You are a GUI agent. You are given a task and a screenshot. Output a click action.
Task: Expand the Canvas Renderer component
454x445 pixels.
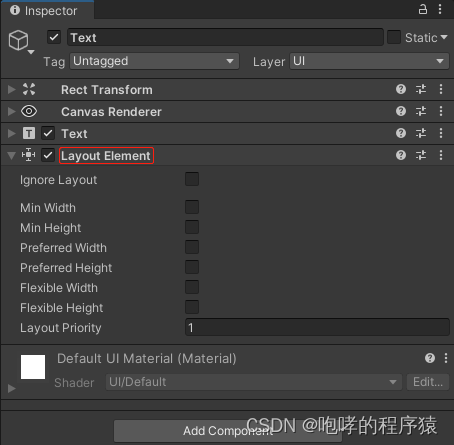pos(12,111)
